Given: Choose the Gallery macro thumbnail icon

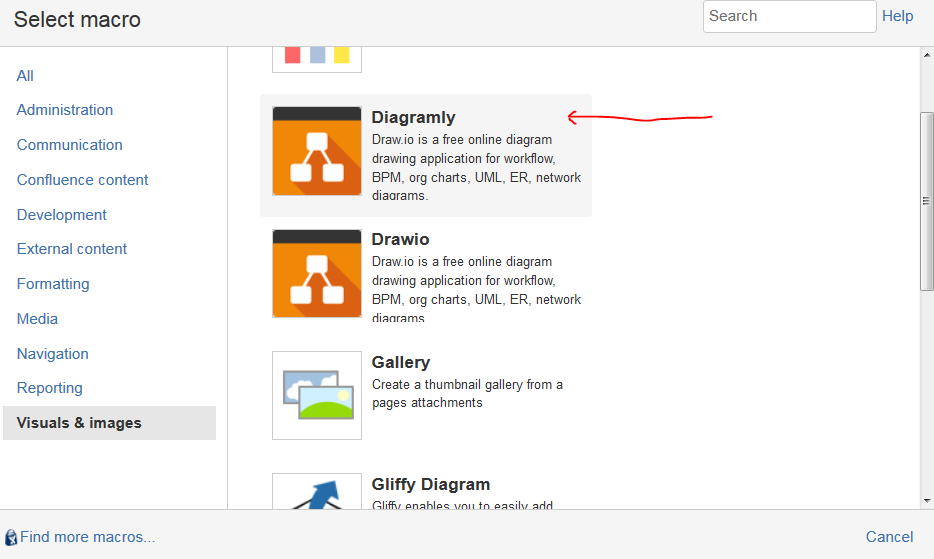Looking at the screenshot, I should (x=316, y=395).
